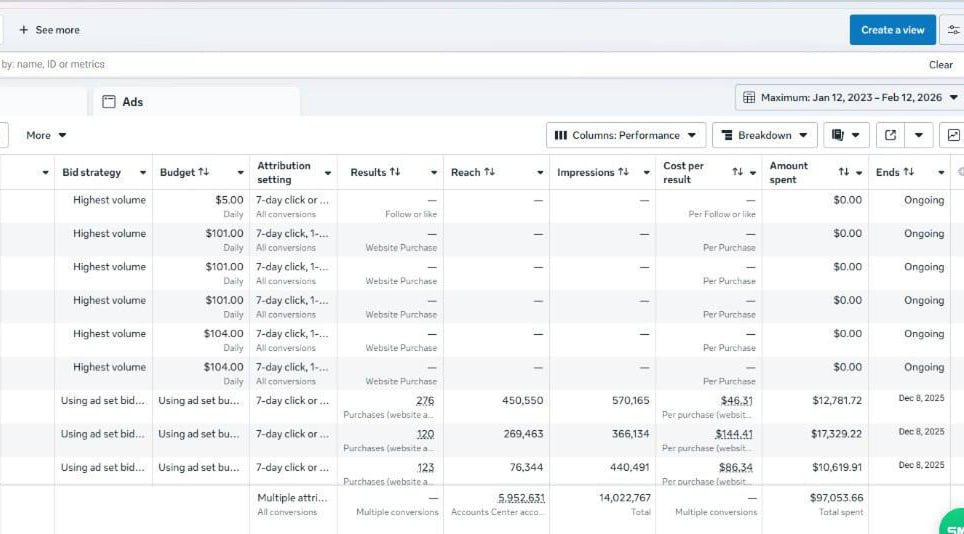Open the Breakdown dropdown
Image resolution: width=964 pixels, height=534 pixels.
coord(764,135)
